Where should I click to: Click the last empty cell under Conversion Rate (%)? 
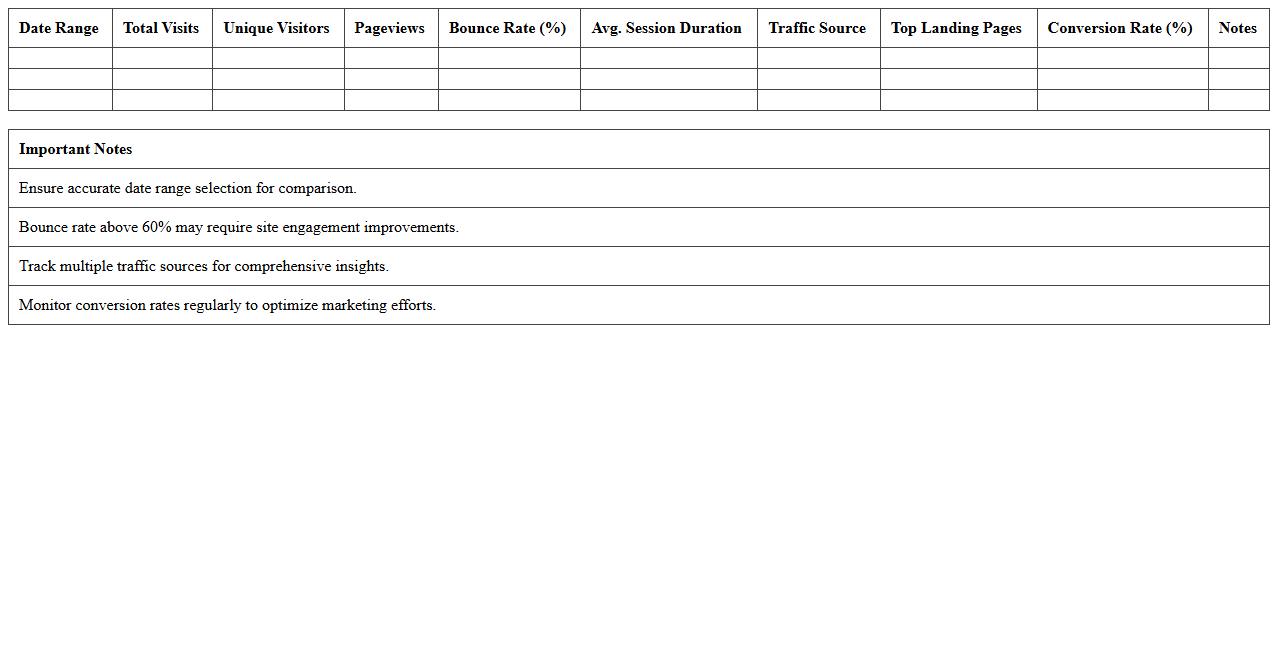point(1122,100)
